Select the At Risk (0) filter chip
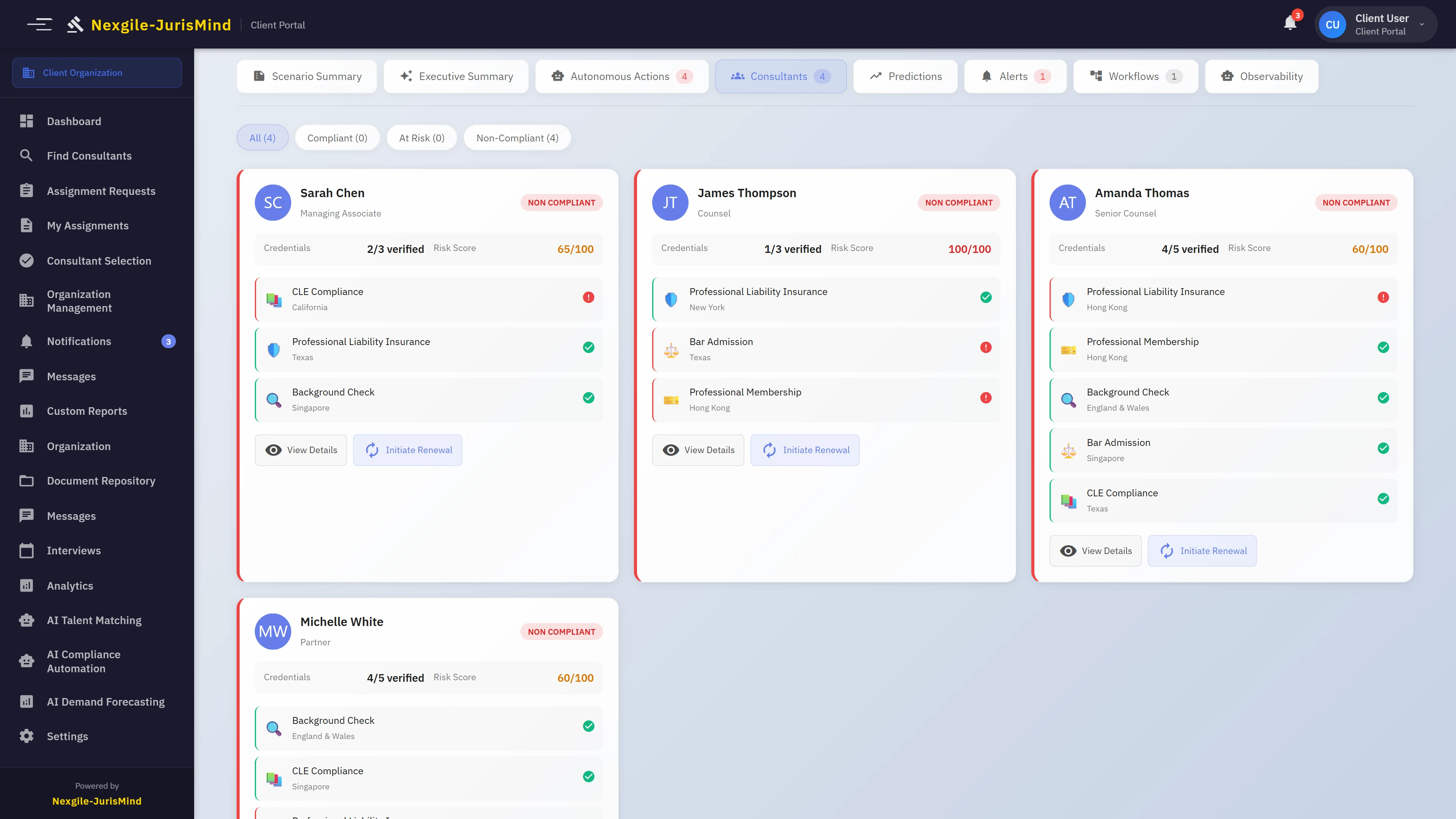This screenshot has width=1456, height=819. pos(421,137)
